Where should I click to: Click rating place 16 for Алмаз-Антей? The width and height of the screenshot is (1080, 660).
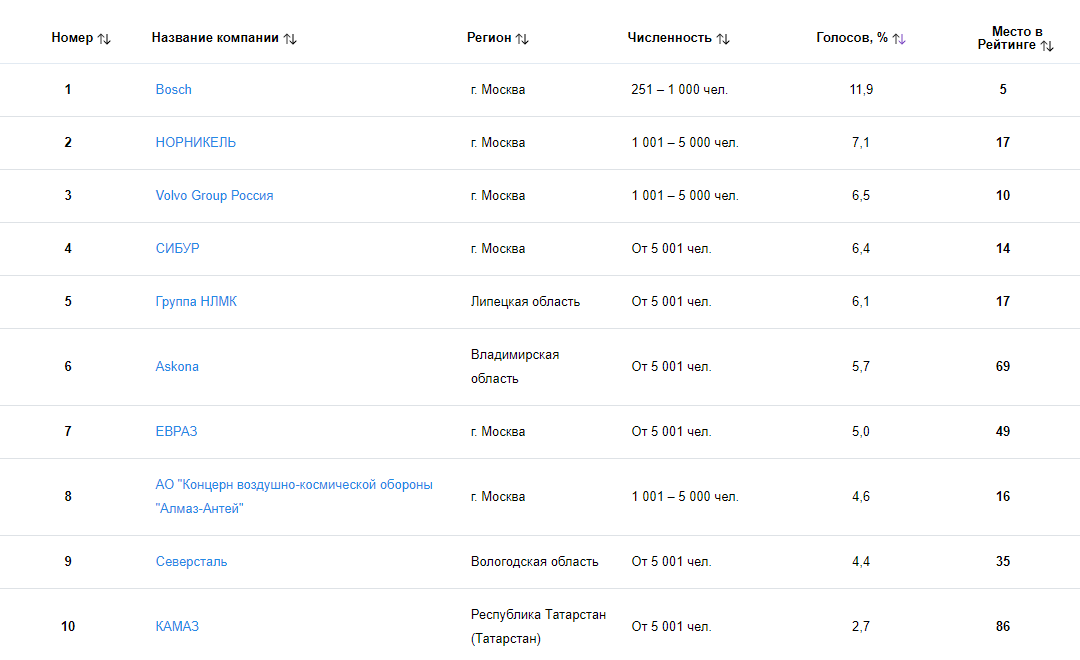[1003, 497]
